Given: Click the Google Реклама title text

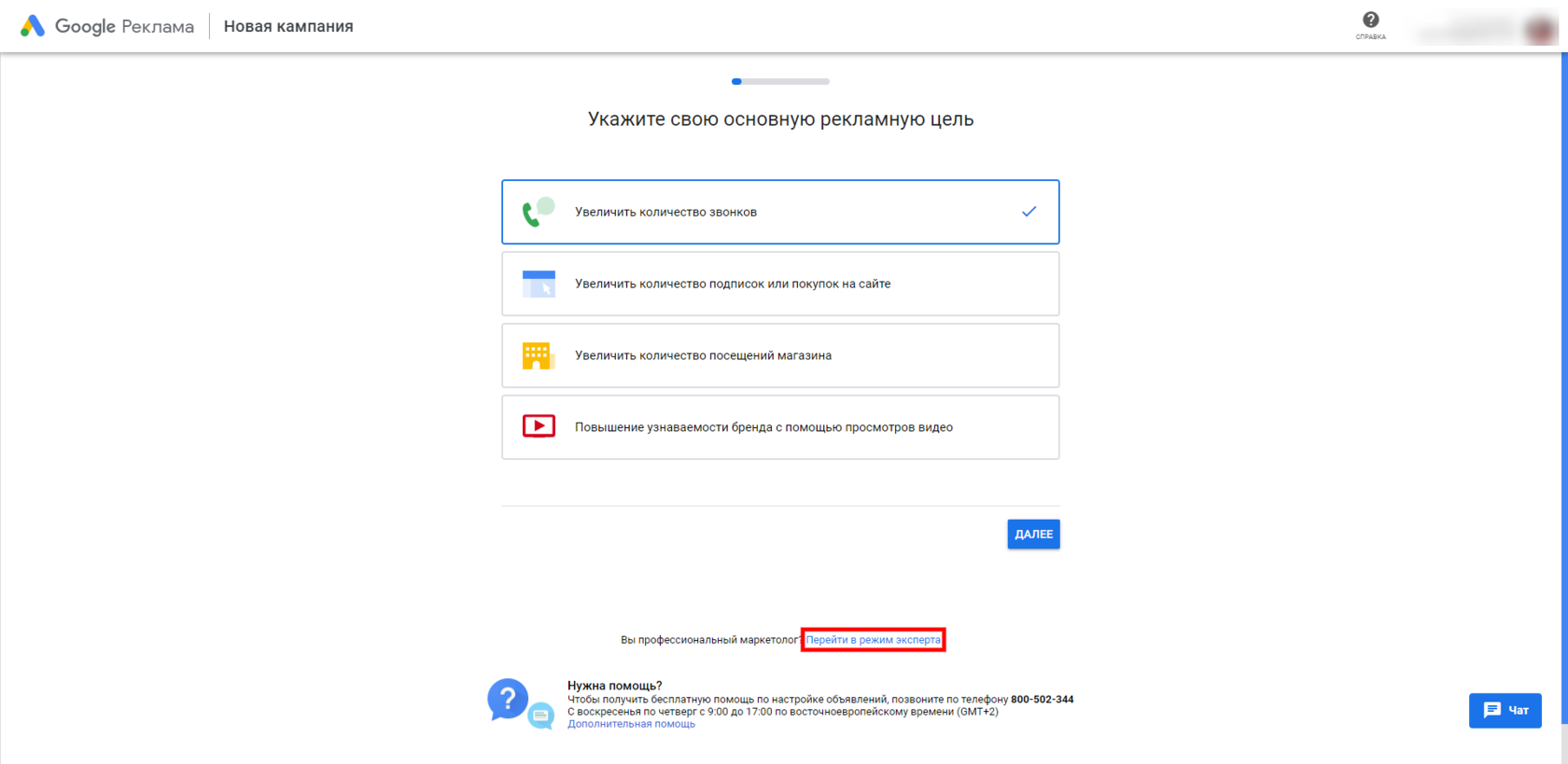Looking at the screenshot, I should coord(124,26).
